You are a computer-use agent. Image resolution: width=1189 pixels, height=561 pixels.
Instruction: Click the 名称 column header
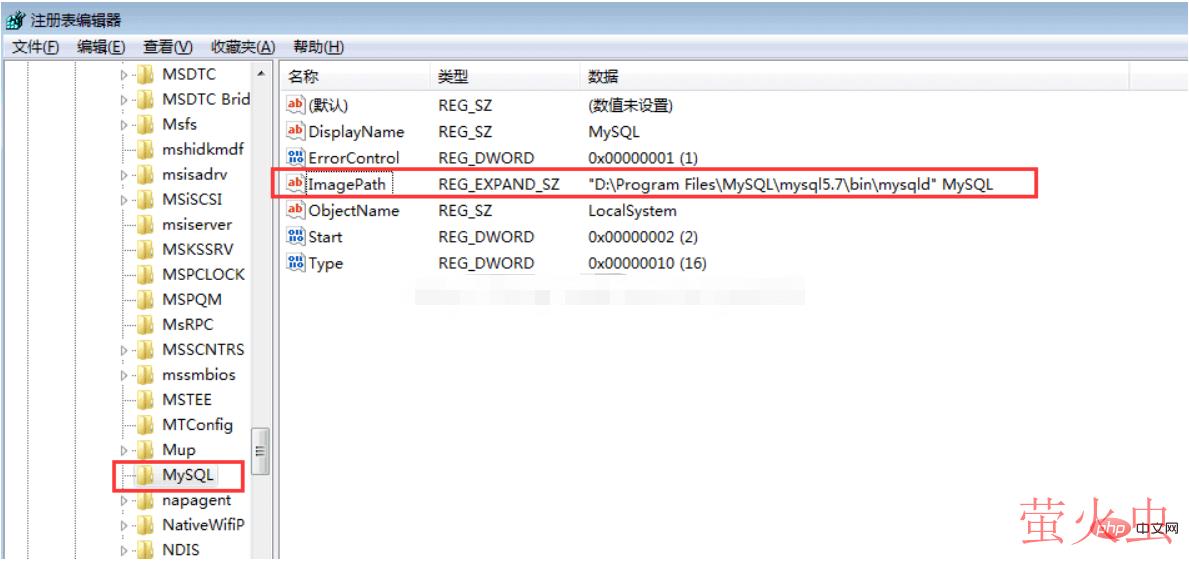tap(355, 76)
